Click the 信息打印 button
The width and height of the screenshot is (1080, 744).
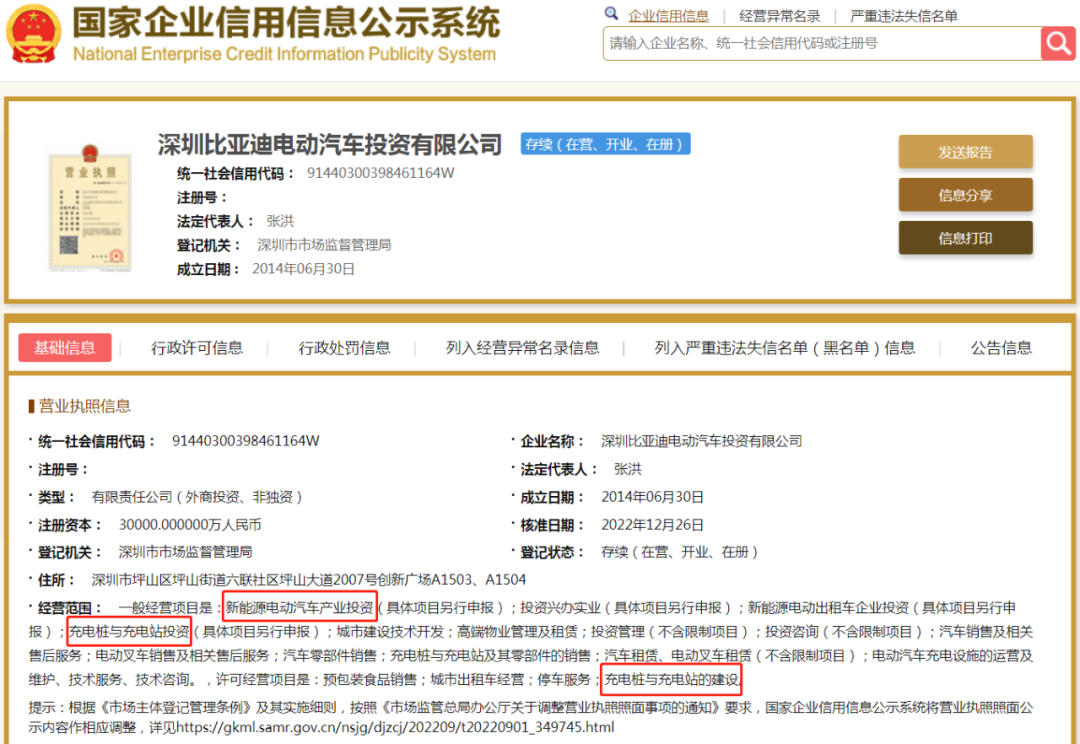click(x=965, y=239)
